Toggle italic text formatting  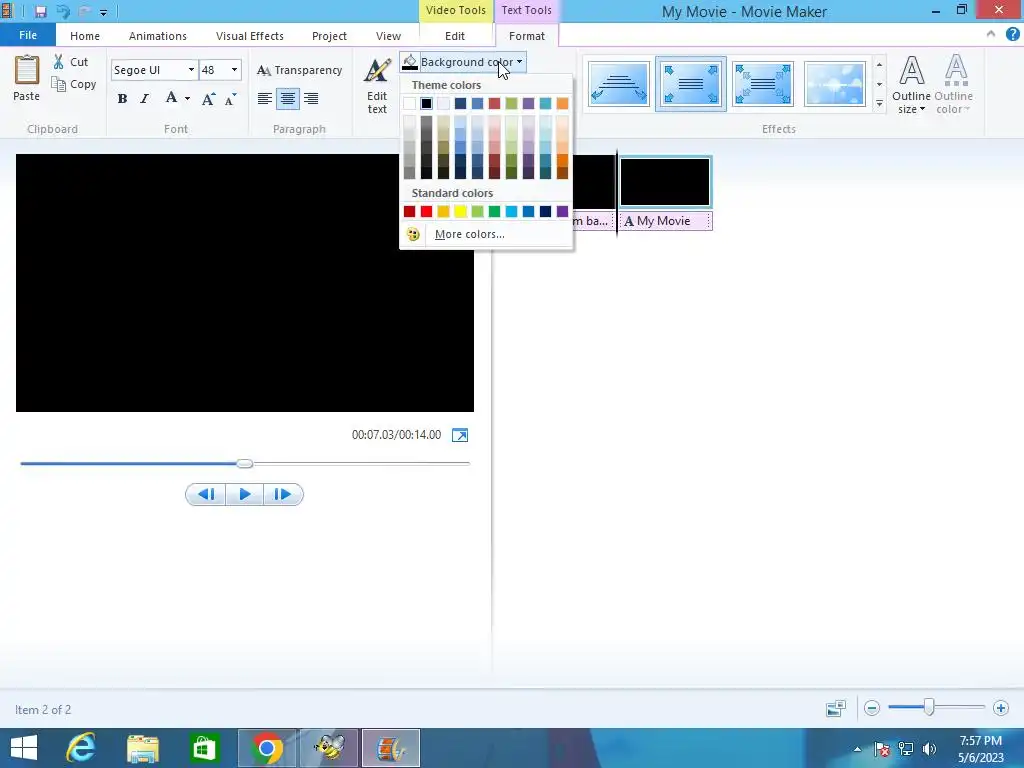click(144, 99)
